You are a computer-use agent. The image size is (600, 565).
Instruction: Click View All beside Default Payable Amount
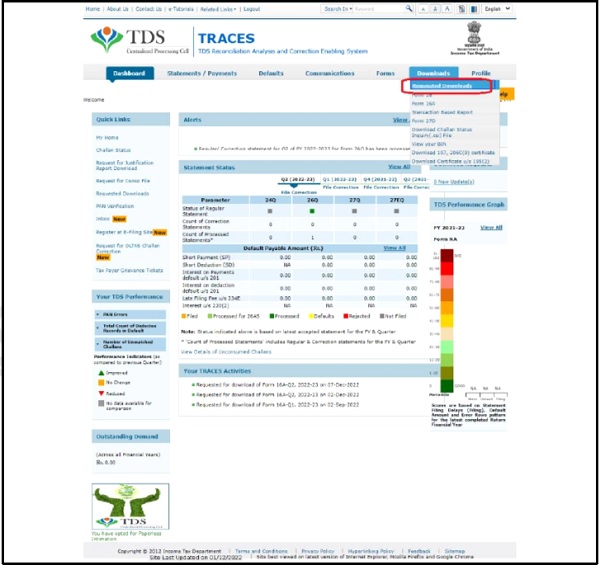coord(394,248)
